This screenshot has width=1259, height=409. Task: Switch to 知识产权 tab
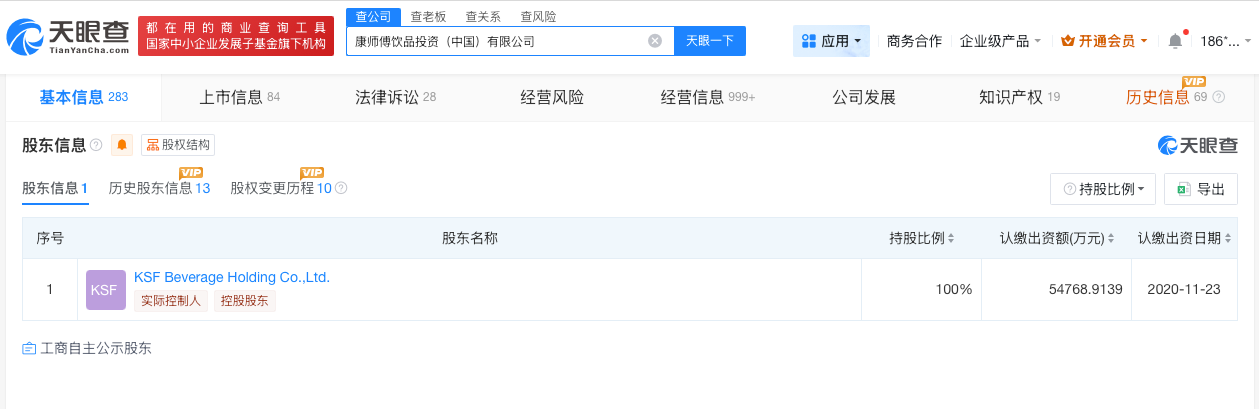click(x=1020, y=97)
